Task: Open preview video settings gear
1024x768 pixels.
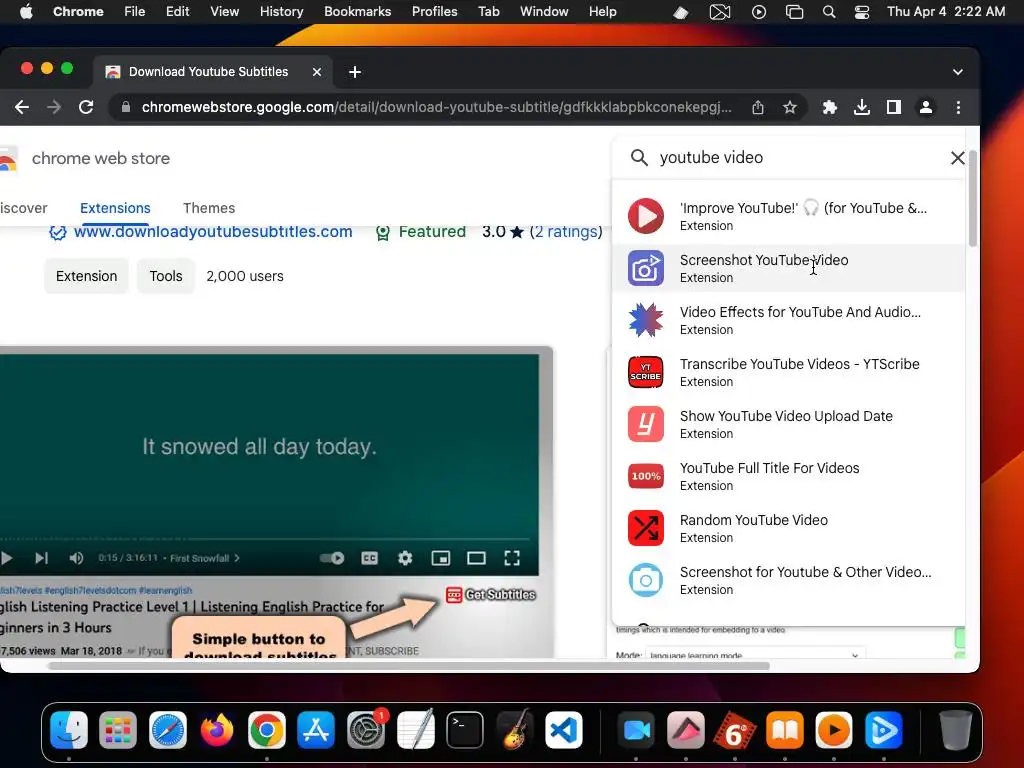Action: click(405, 558)
